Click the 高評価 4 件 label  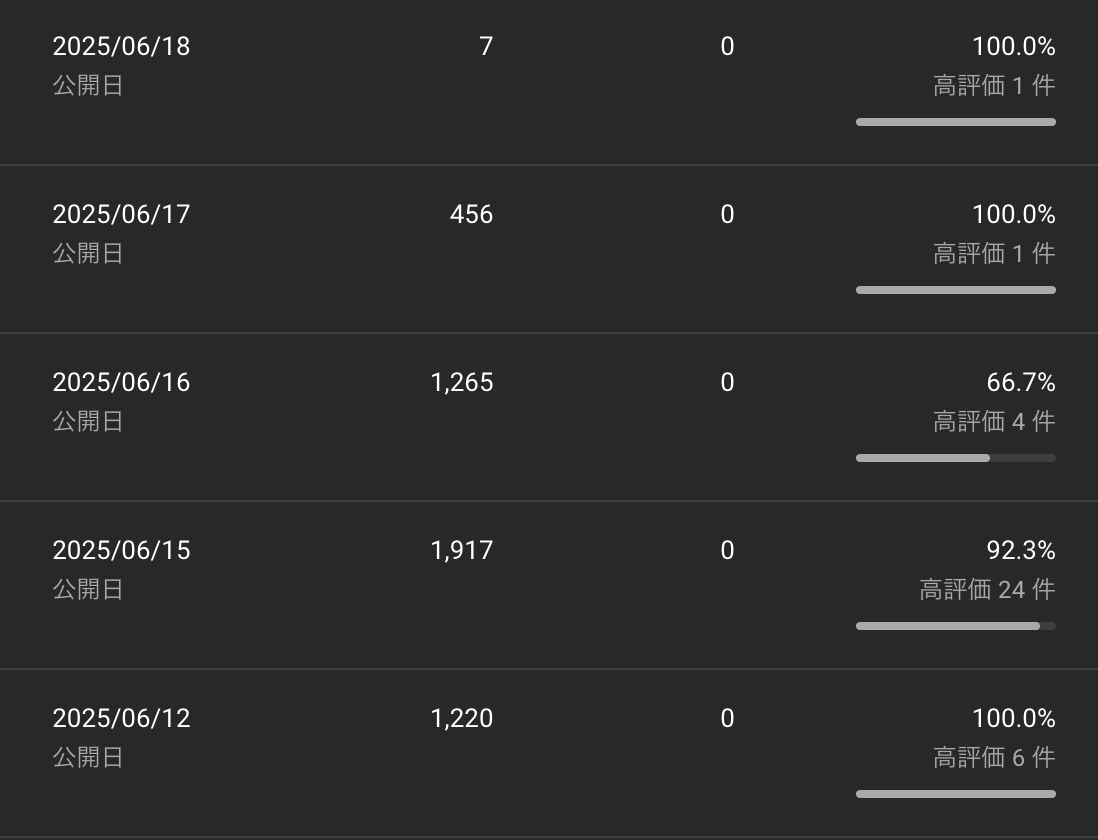[x=994, y=421]
